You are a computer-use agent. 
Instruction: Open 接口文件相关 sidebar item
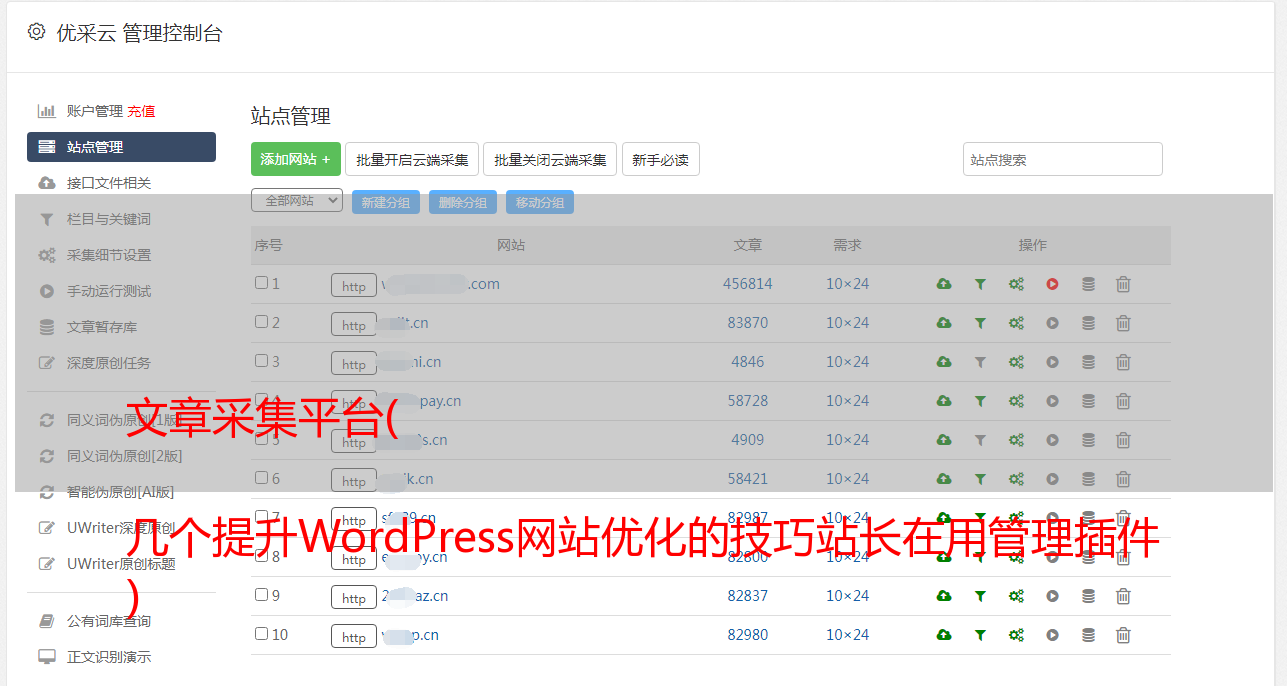coord(108,183)
